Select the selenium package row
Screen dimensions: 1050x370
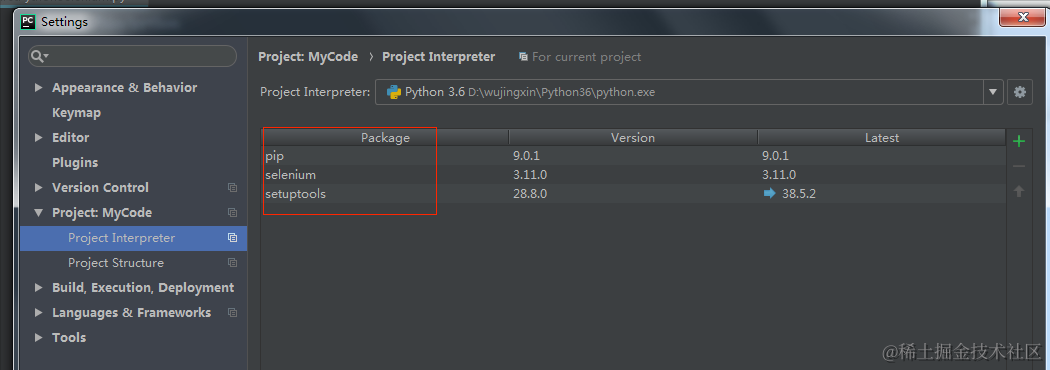pos(633,175)
